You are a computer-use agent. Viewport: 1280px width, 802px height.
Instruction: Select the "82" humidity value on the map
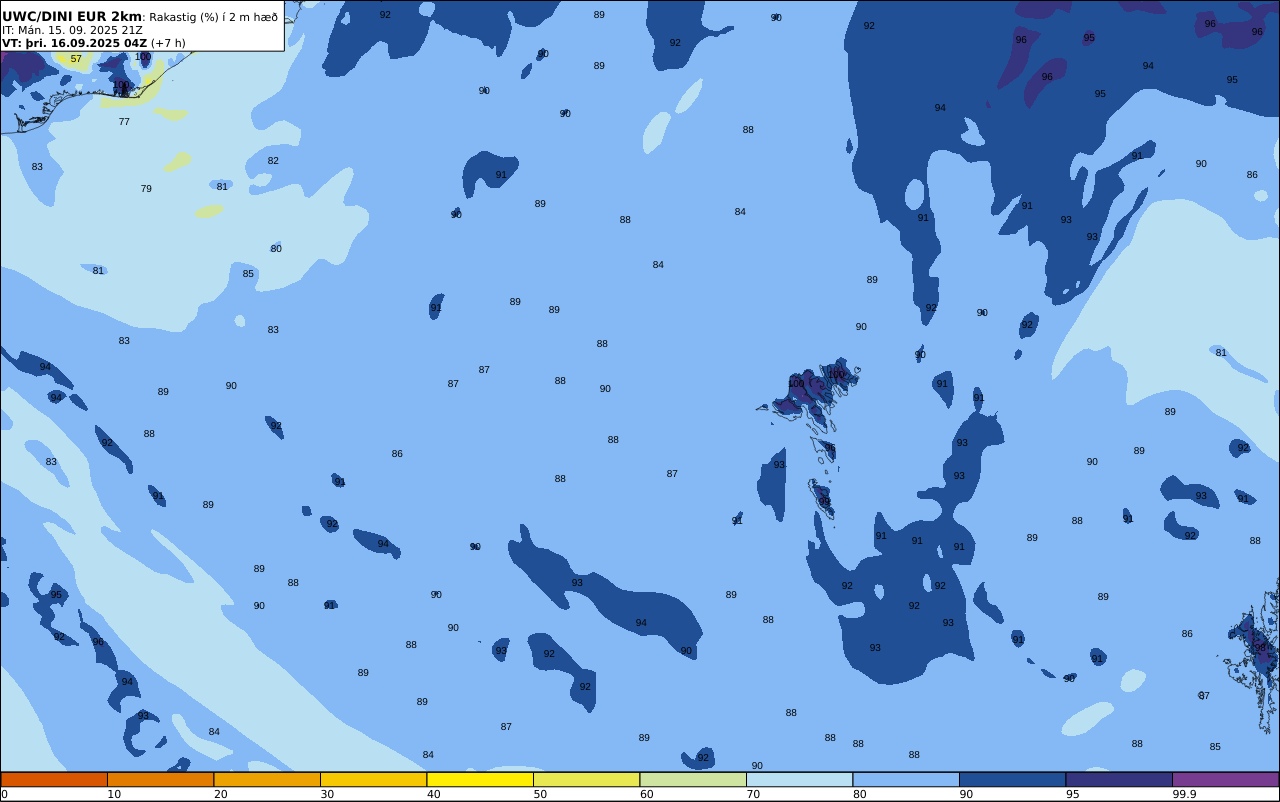pos(273,161)
